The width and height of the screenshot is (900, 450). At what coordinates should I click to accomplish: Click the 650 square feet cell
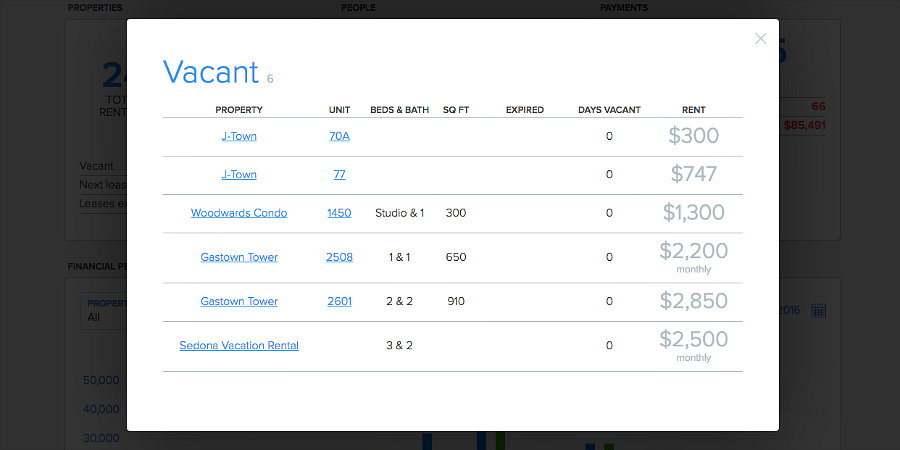456,257
